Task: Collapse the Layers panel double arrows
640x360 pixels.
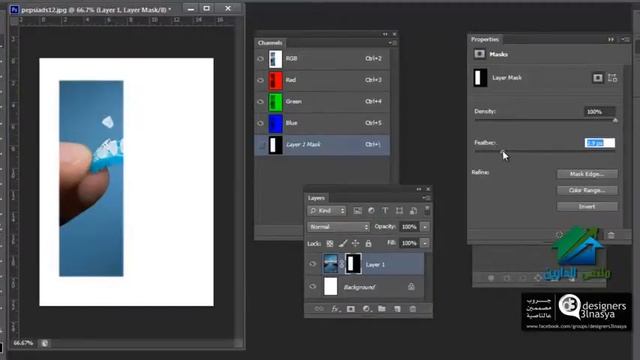Action: point(419,189)
